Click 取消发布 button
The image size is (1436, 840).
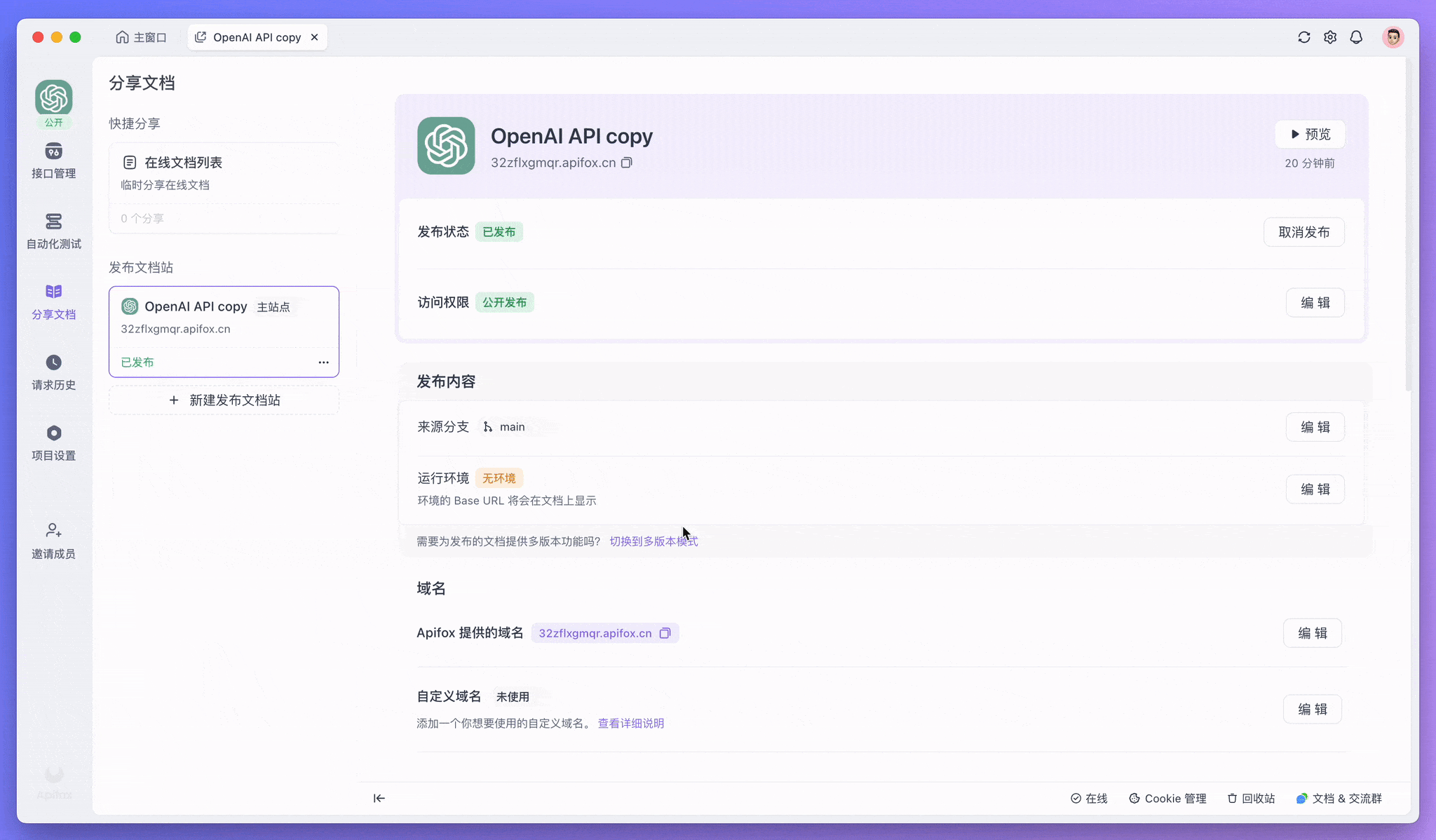pyautogui.click(x=1303, y=232)
